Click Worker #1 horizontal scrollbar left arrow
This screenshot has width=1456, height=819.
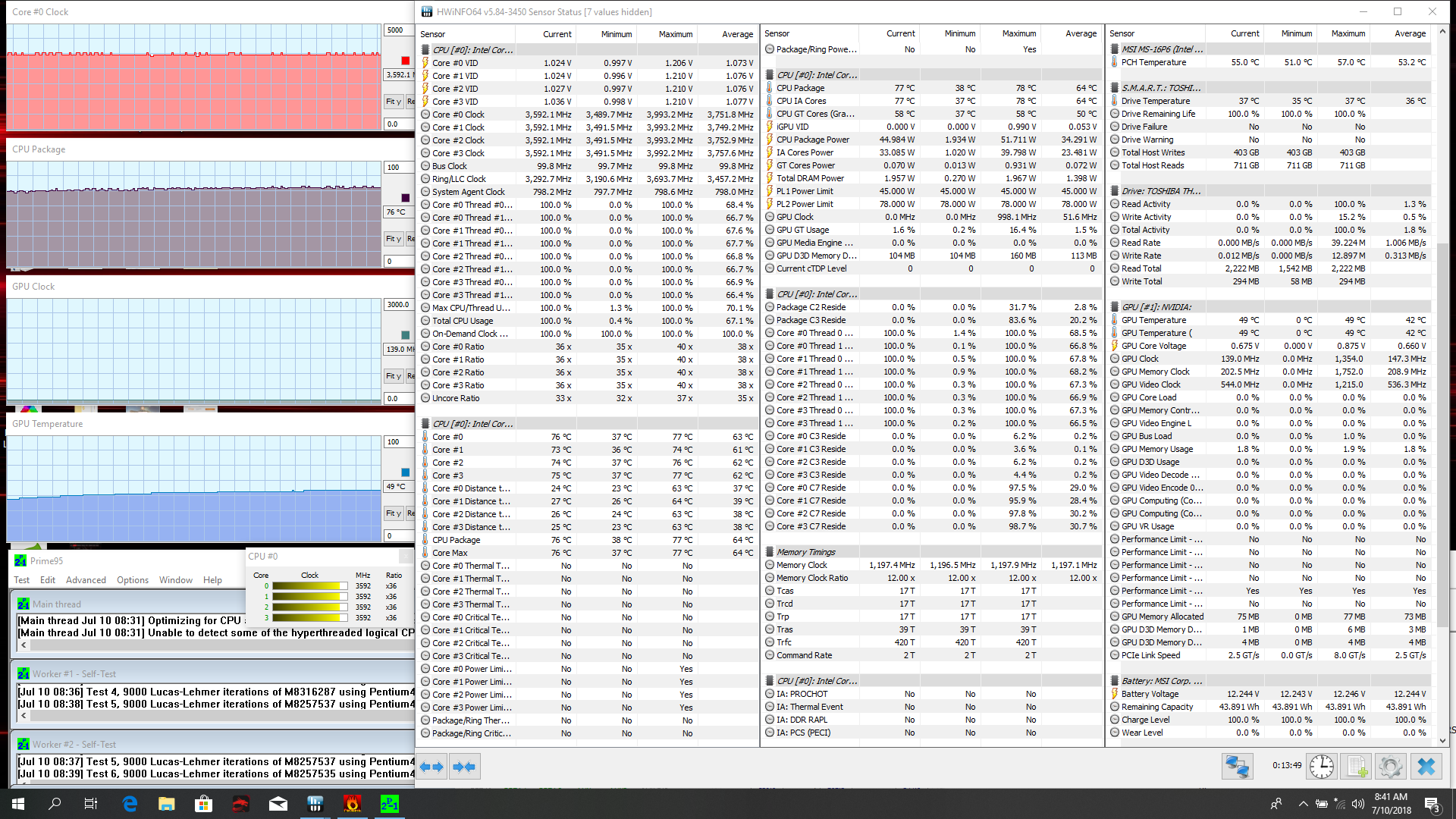click(x=24, y=715)
